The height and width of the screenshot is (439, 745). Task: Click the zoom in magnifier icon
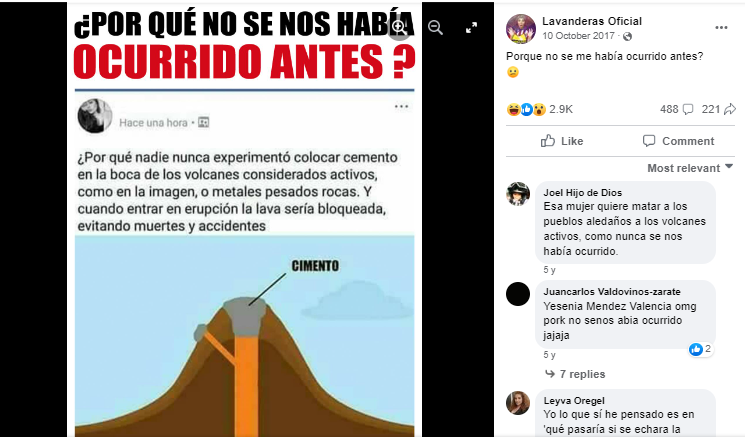tap(399, 28)
